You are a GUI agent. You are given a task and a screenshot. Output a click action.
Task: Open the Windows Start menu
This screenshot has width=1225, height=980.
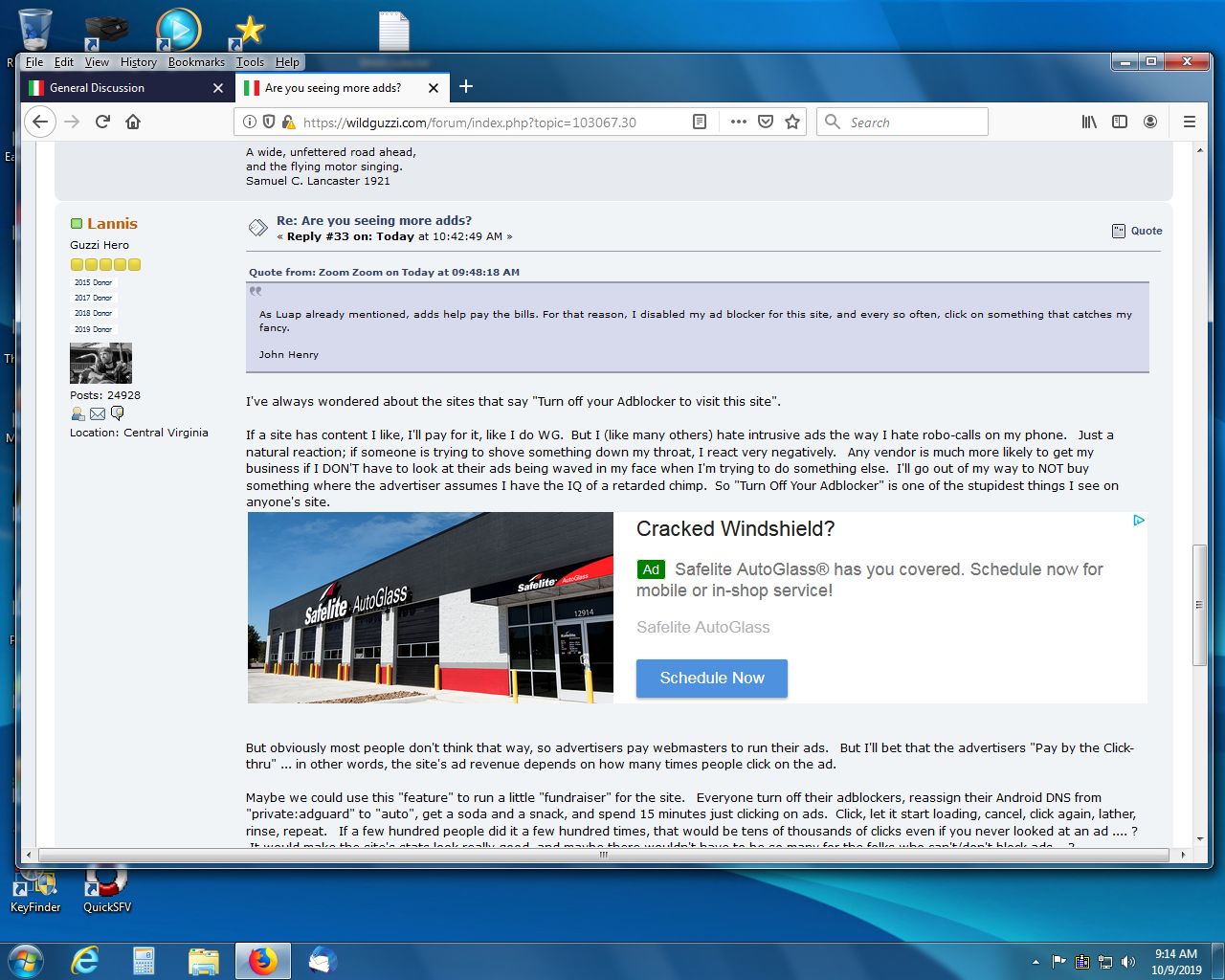(25, 961)
